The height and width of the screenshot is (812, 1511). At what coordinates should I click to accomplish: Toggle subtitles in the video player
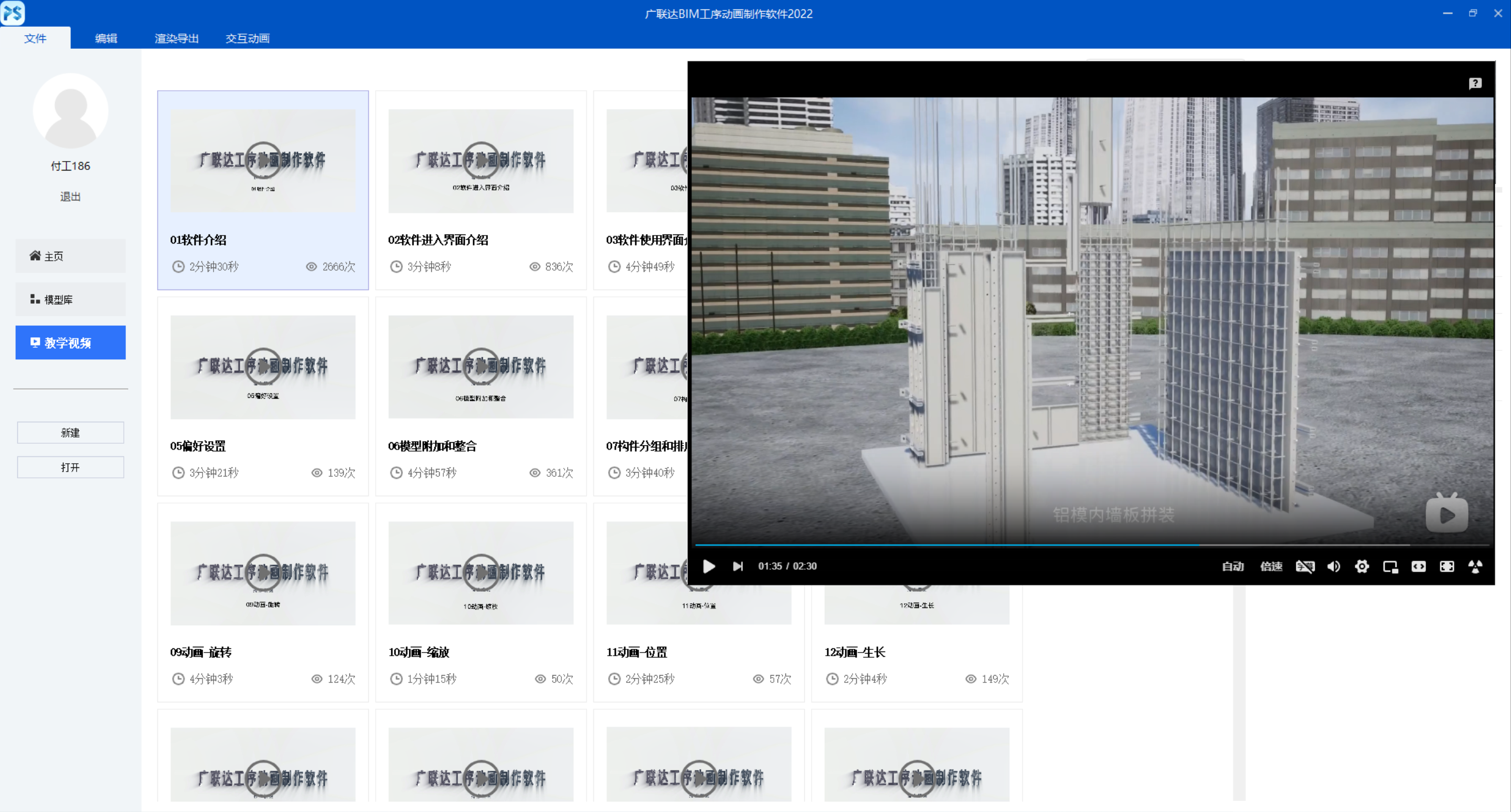1305,567
